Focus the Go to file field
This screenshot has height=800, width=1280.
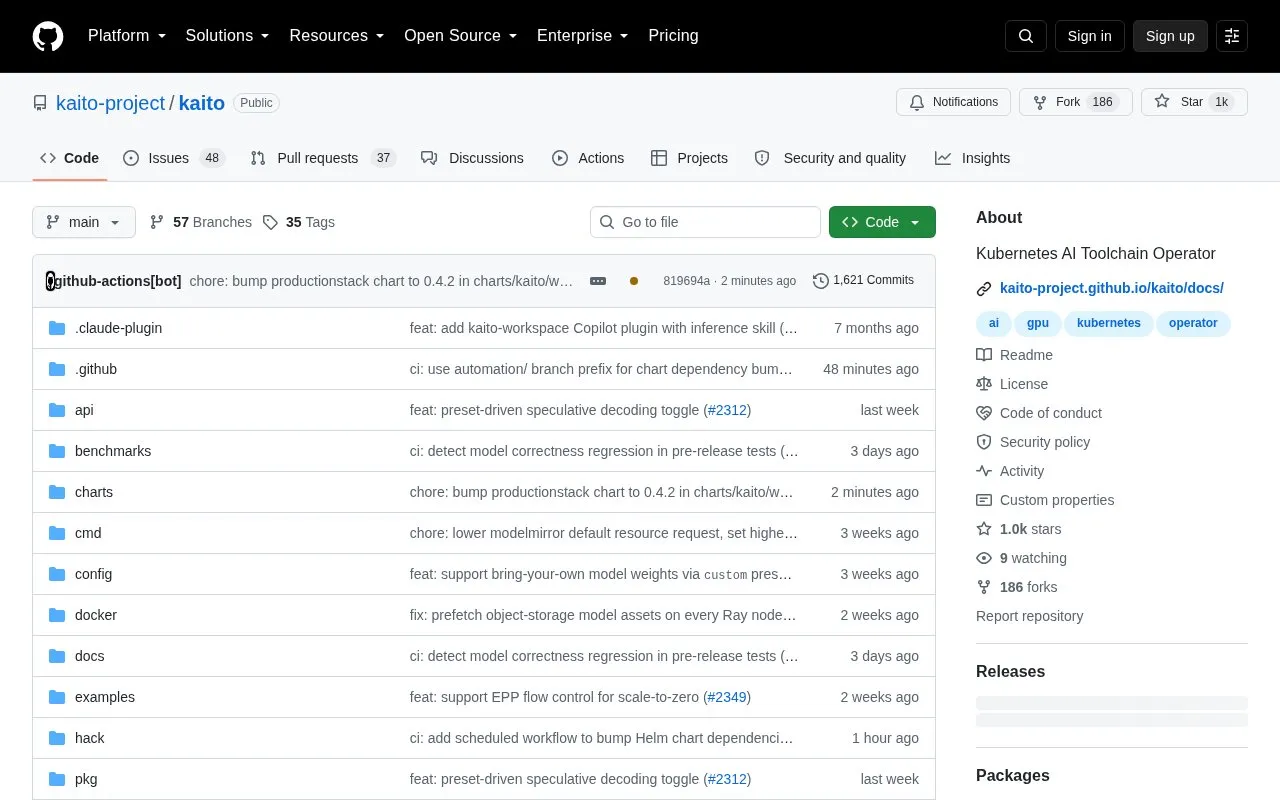705,222
